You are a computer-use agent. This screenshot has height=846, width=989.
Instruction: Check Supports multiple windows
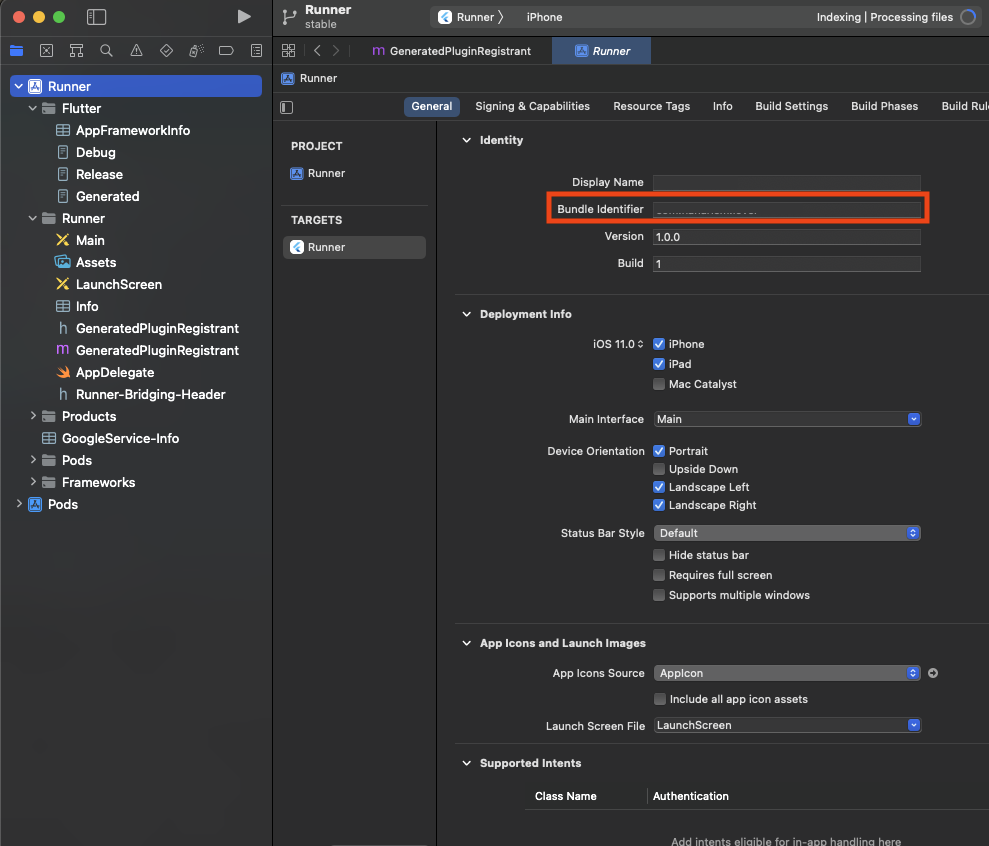tap(658, 595)
